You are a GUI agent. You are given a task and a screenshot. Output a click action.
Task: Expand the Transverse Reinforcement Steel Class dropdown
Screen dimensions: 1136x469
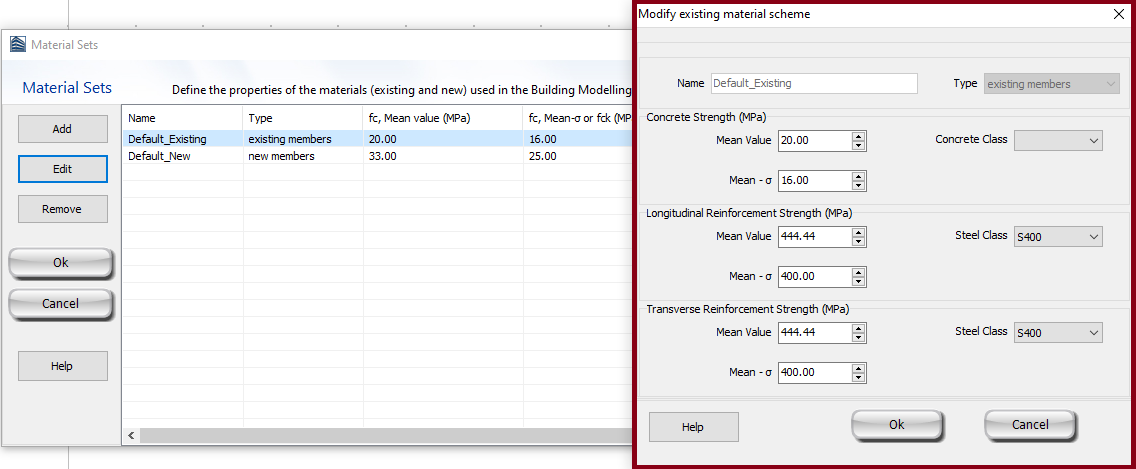click(x=1058, y=333)
